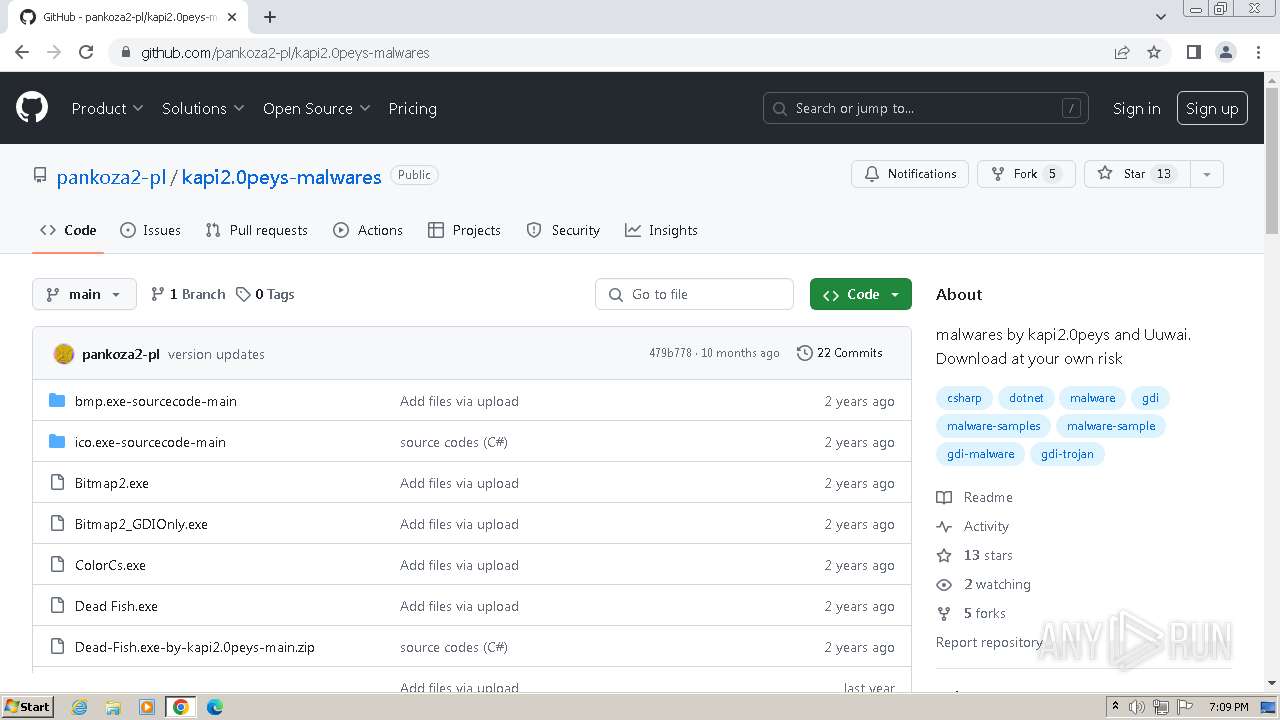
Task: Switch to the Projects tab
Action: [464, 230]
